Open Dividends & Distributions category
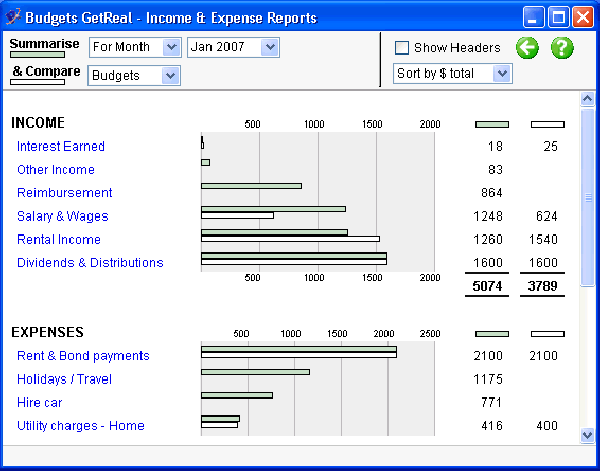The width and height of the screenshot is (600, 471). click(90, 263)
